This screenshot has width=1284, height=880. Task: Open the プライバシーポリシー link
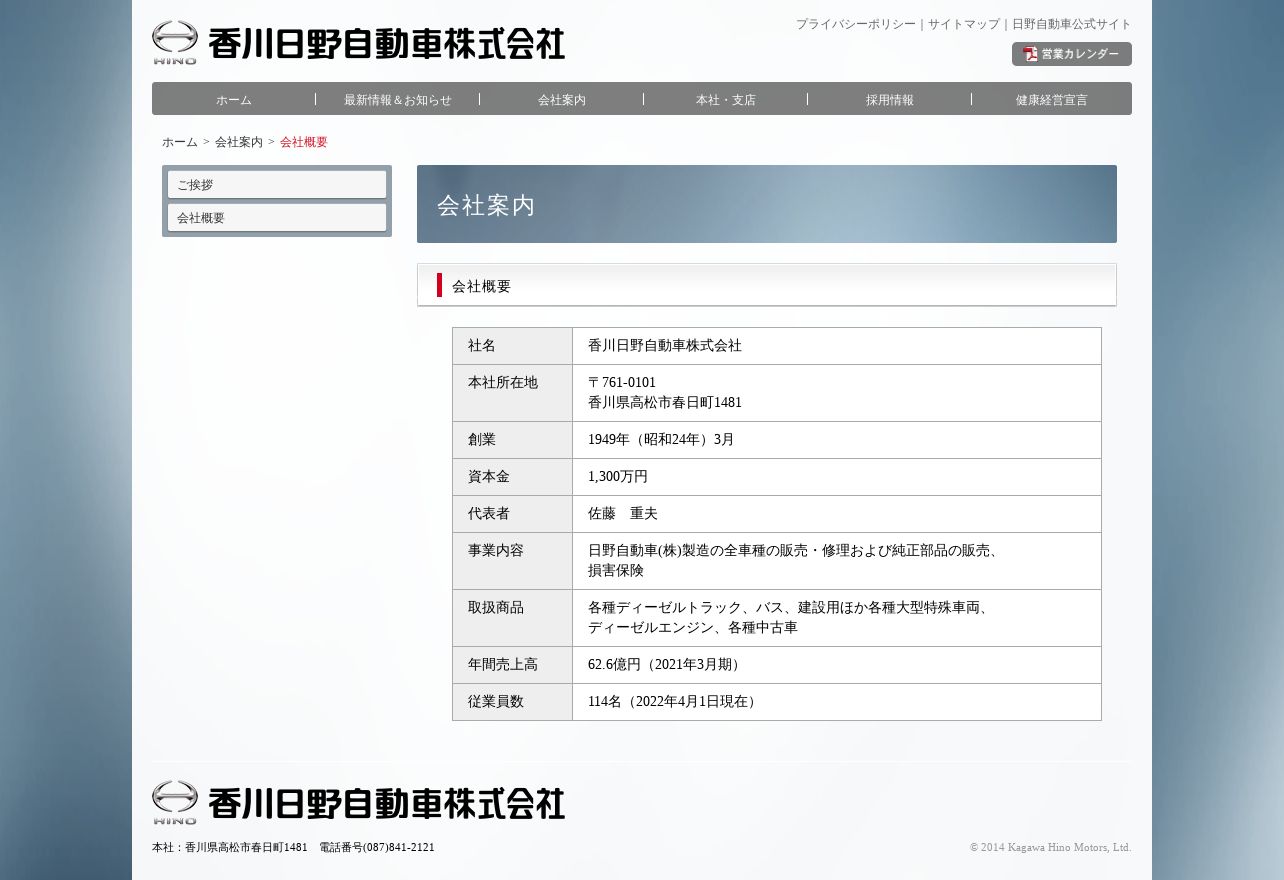coord(856,24)
